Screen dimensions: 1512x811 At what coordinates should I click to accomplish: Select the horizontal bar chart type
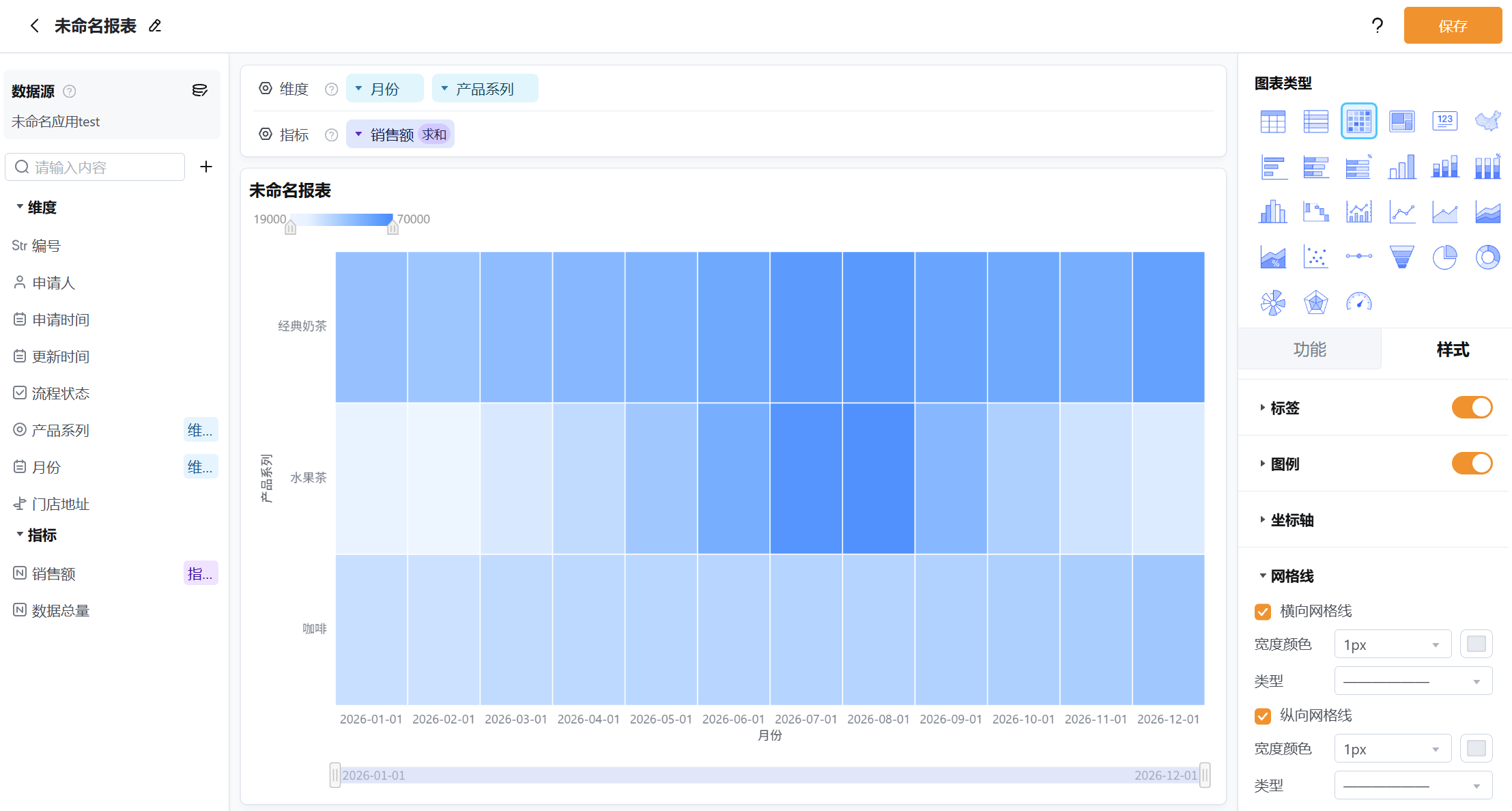[1272, 167]
